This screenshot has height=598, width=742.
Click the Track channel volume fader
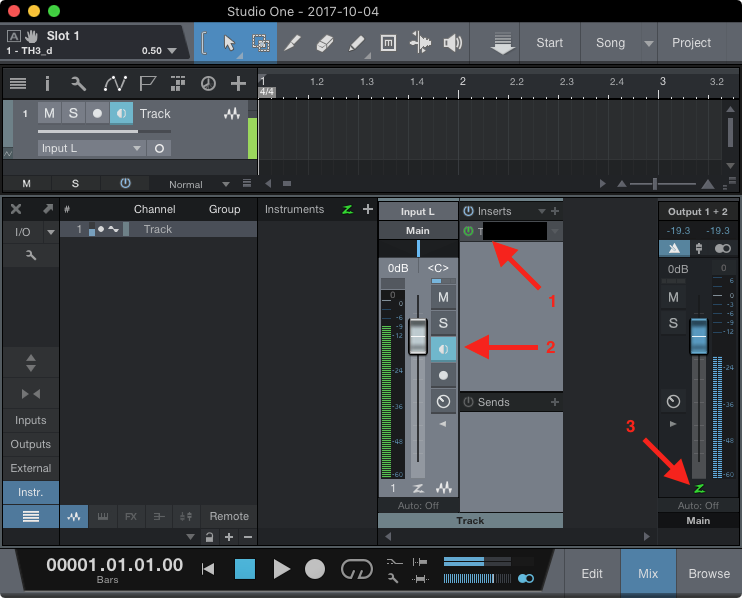coord(418,336)
